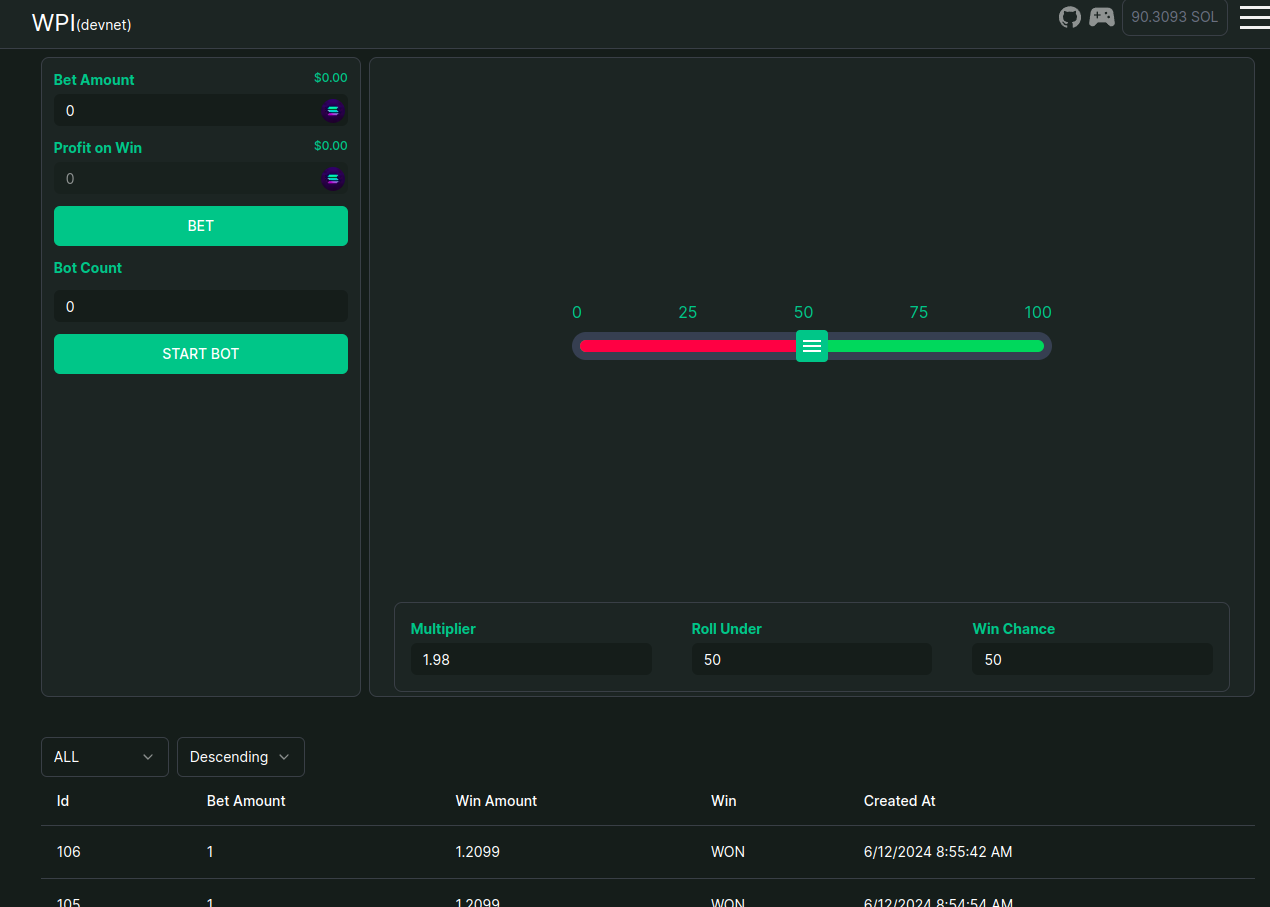Click the slider label 75

tap(919, 312)
